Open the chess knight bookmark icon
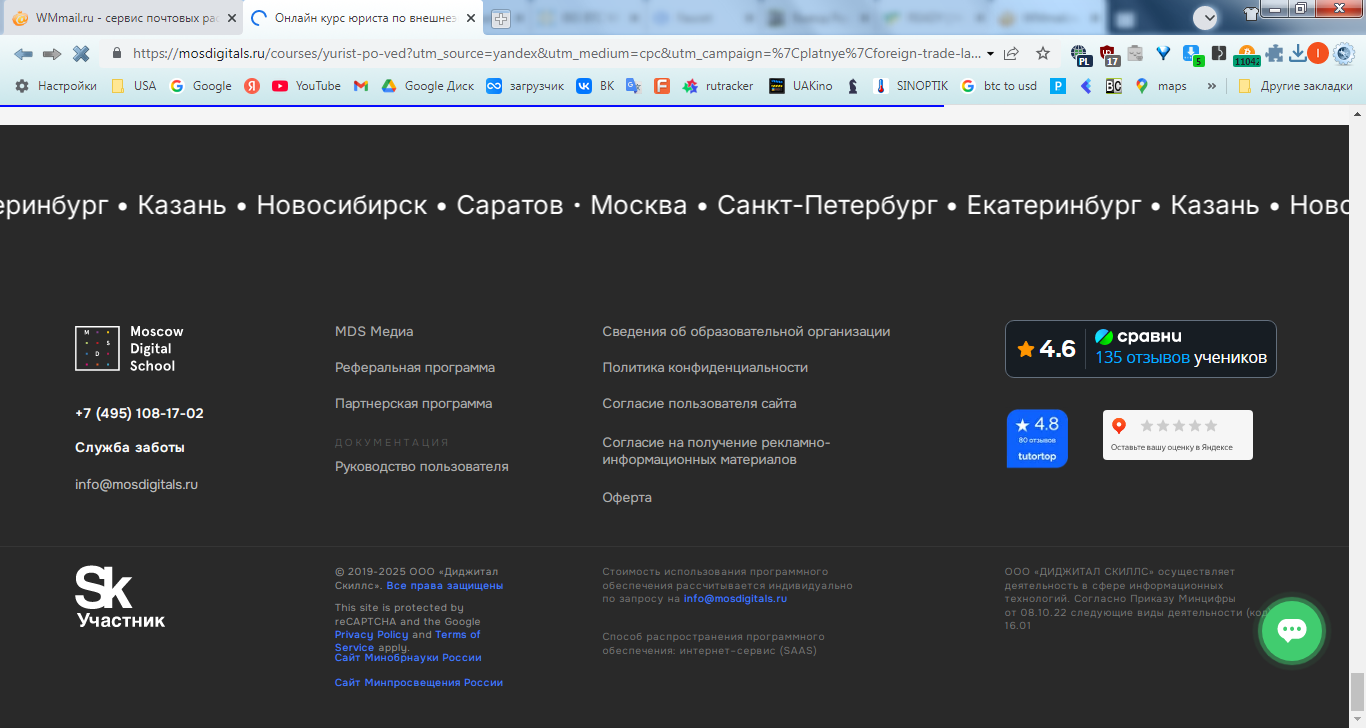Viewport: 1366px width, 728px height. pyautogui.click(x=852, y=86)
